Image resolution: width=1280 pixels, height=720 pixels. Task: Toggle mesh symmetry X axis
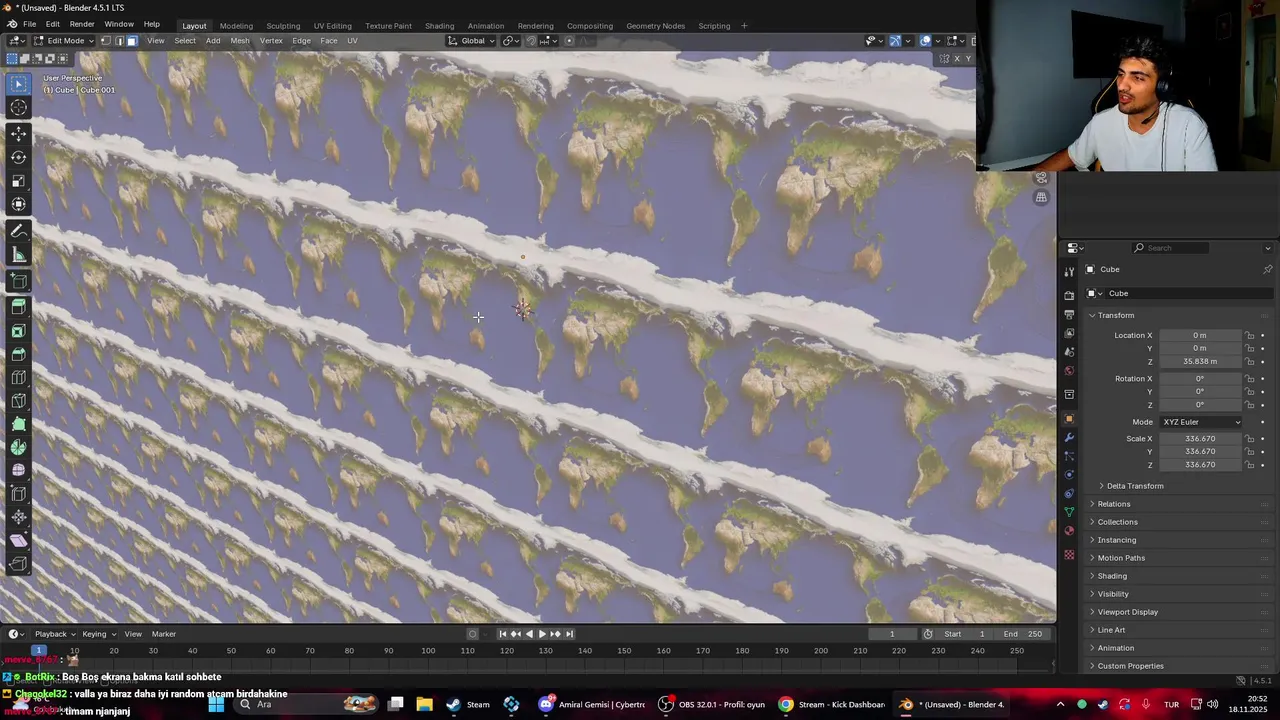pos(956,59)
